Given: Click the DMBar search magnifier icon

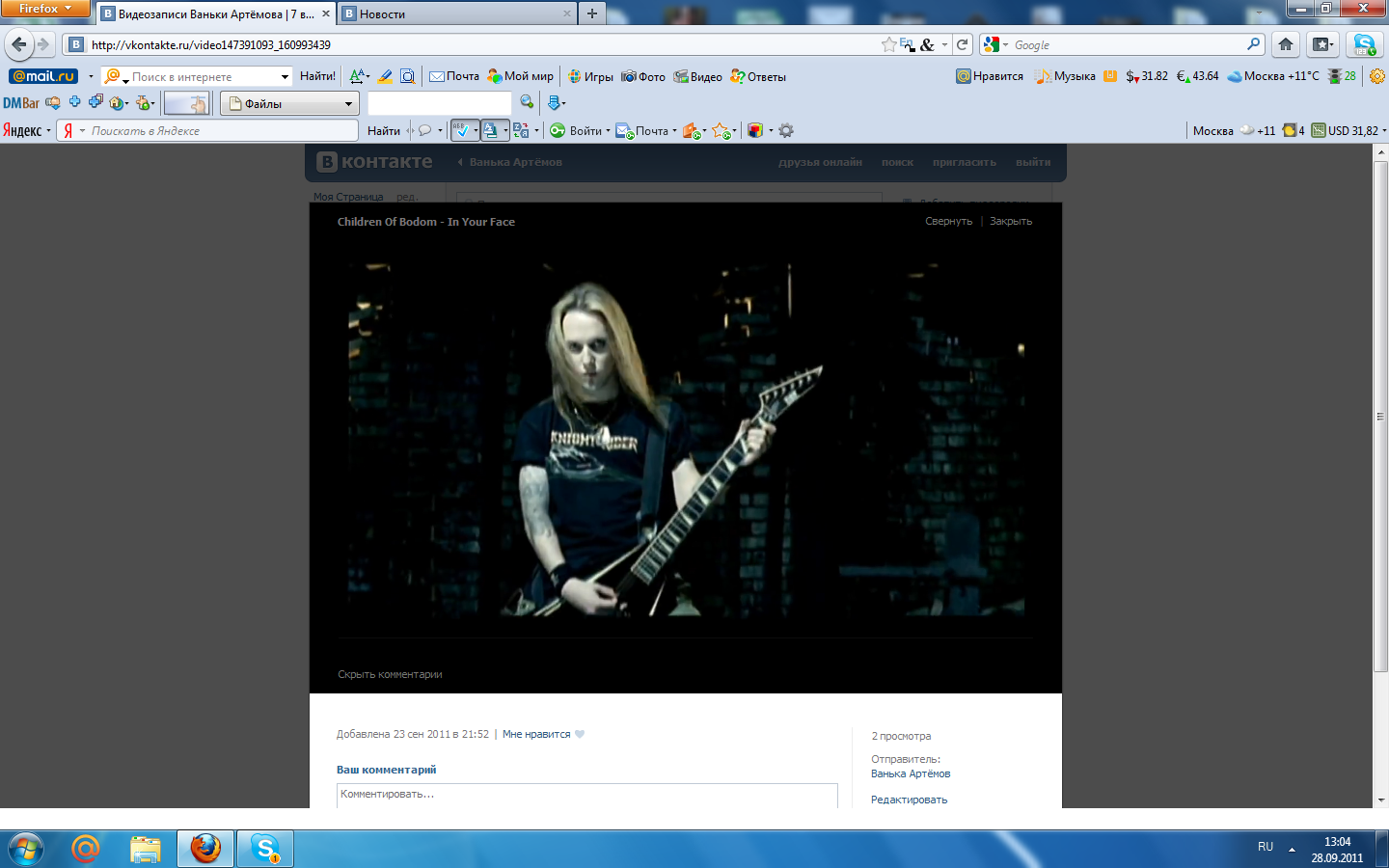Looking at the screenshot, I should pyautogui.click(x=527, y=102).
